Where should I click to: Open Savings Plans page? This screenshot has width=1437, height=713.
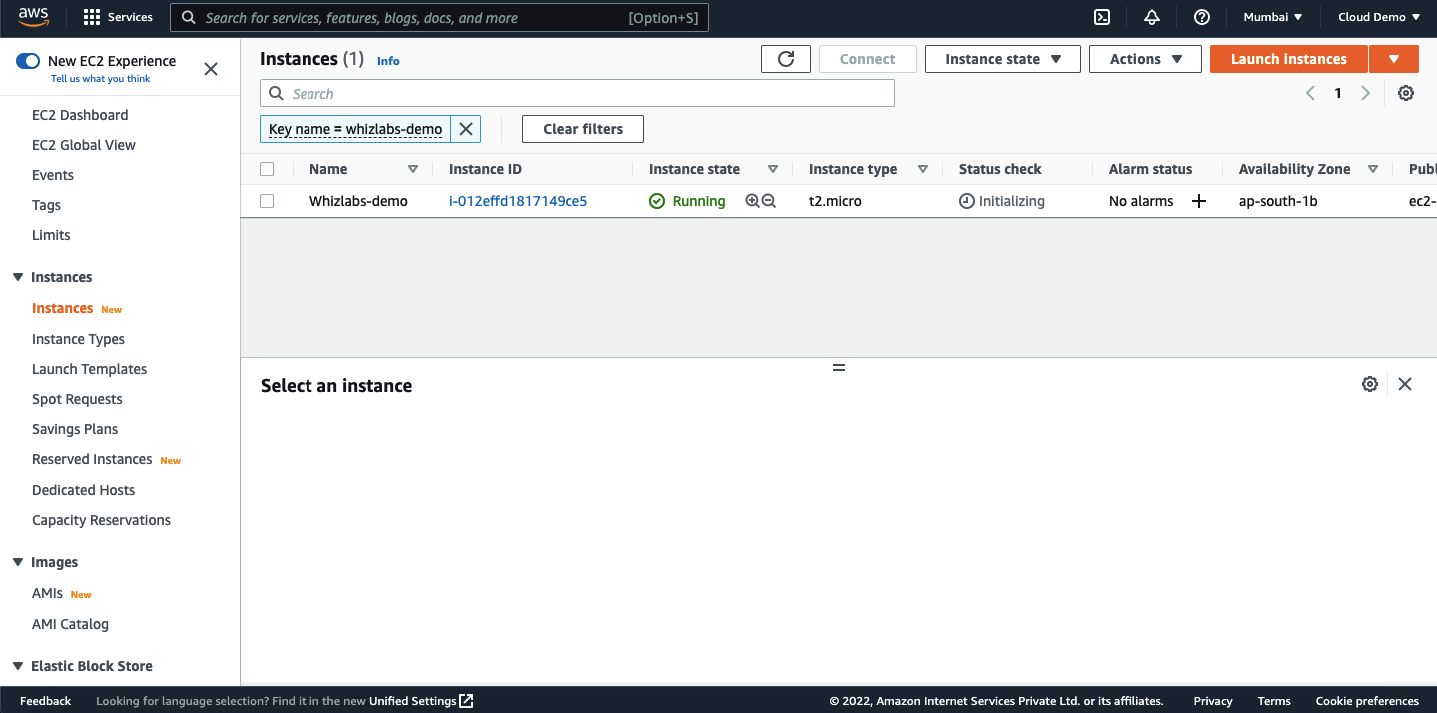click(x=75, y=429)
